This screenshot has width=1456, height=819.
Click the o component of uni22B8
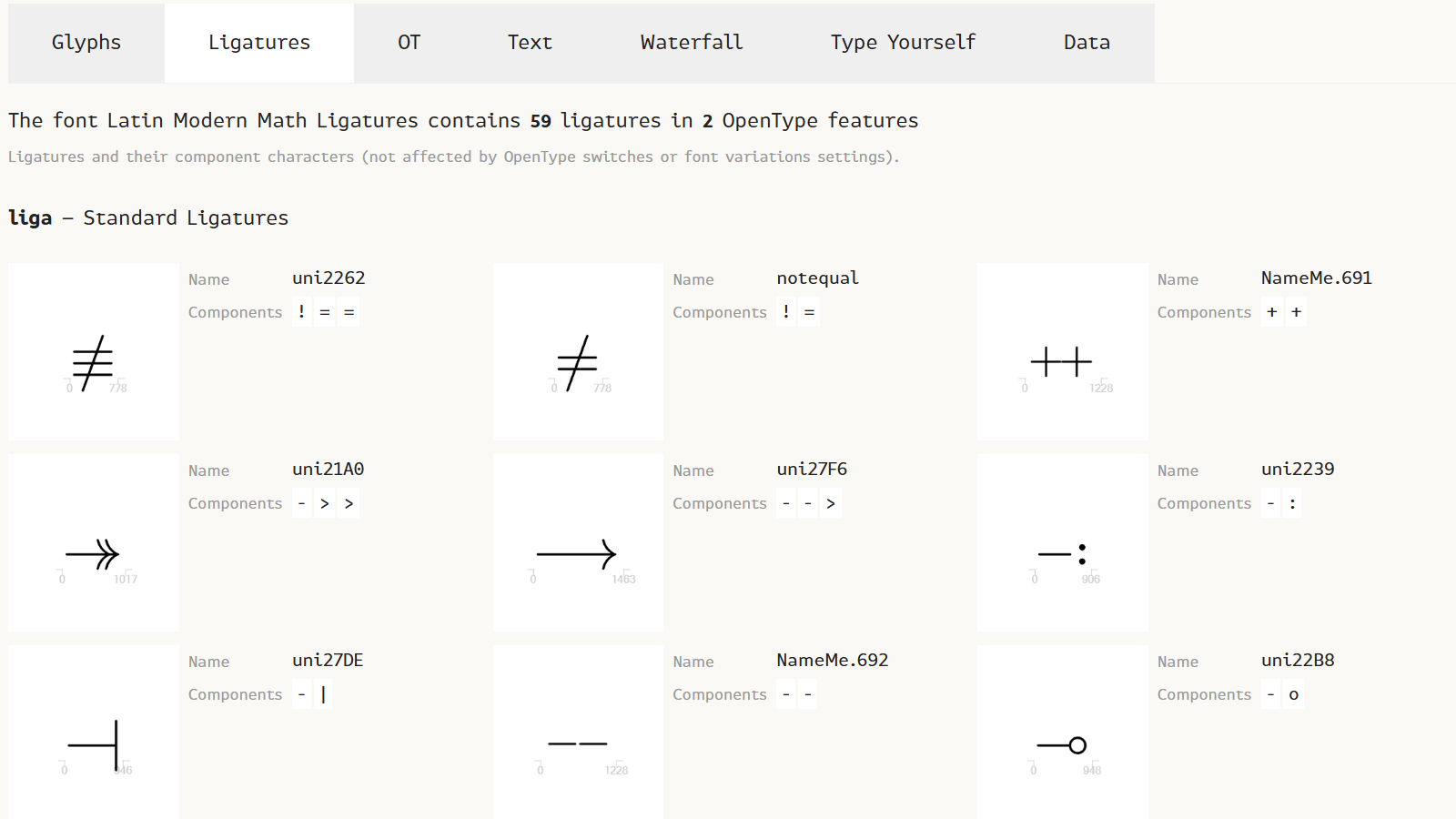tap(1294, 694)
